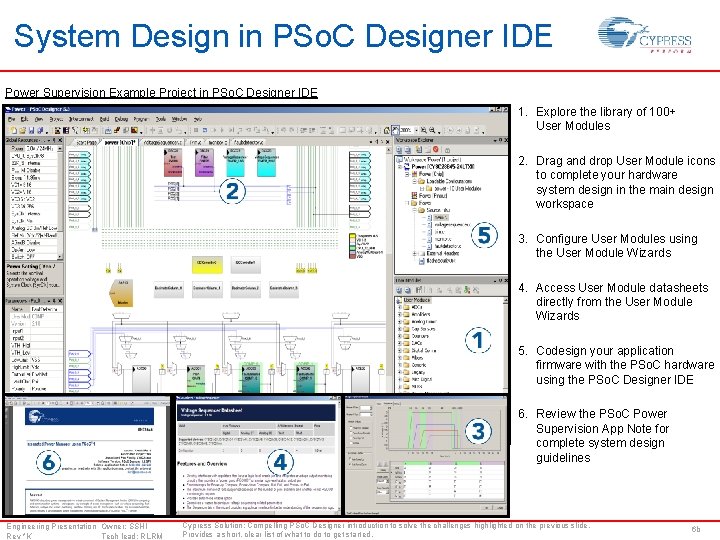Collapse the Power [CY8C28645] project node
720x540 pixels.
[400, 167]
